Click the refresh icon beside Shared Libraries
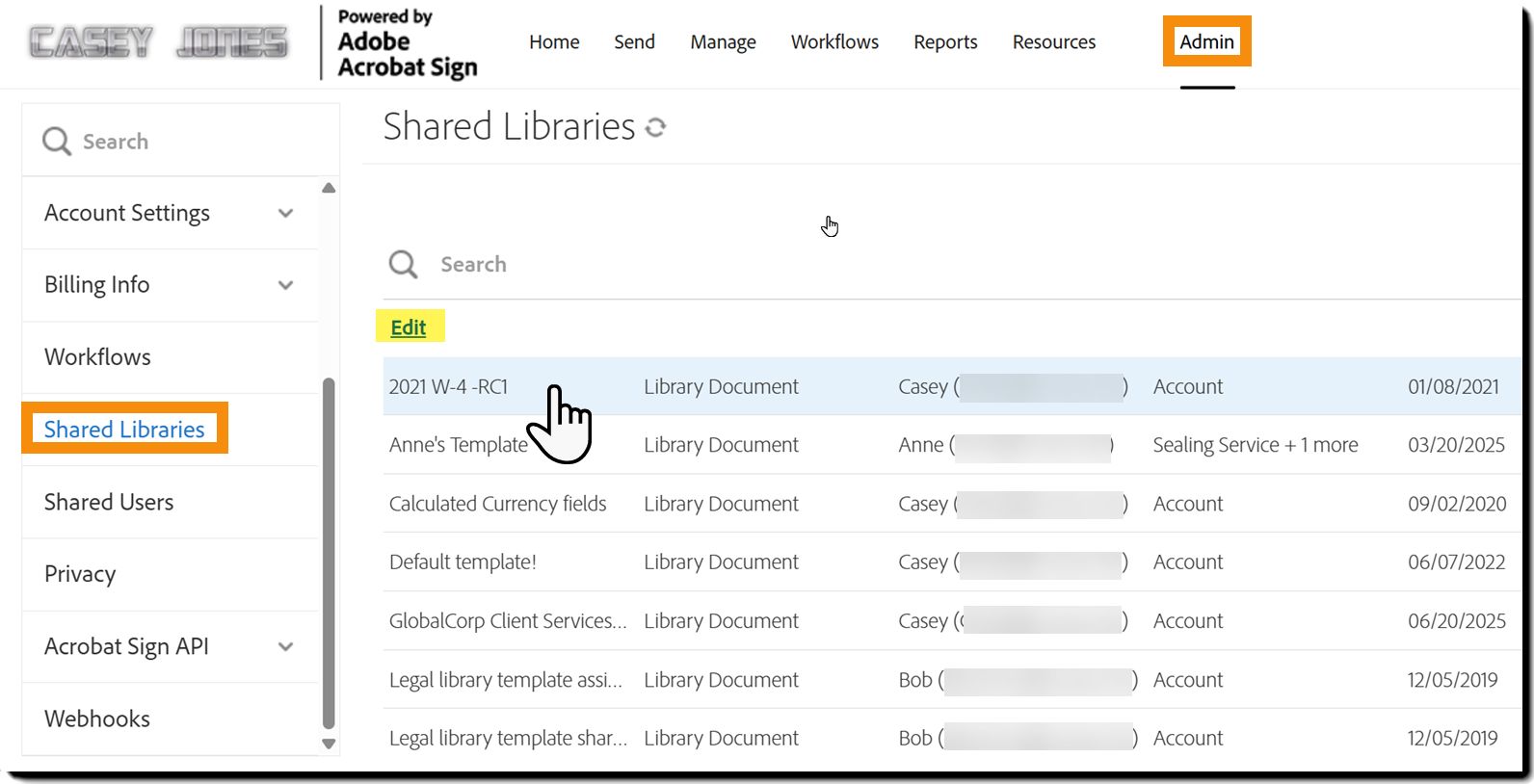 (656, 127)
